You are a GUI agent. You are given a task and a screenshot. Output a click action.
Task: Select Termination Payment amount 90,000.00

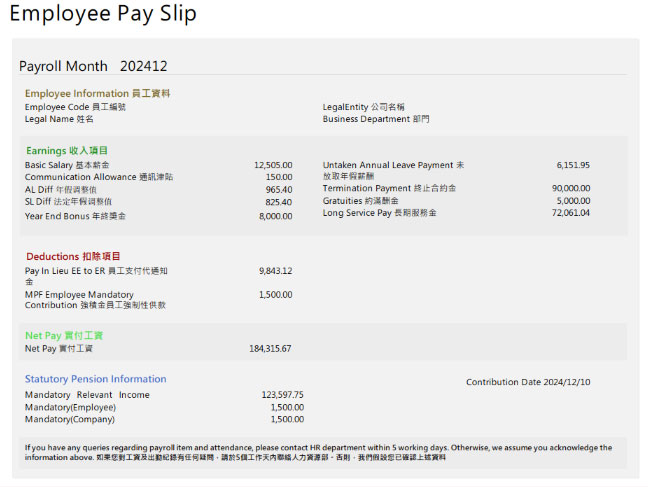click(571, 188)
